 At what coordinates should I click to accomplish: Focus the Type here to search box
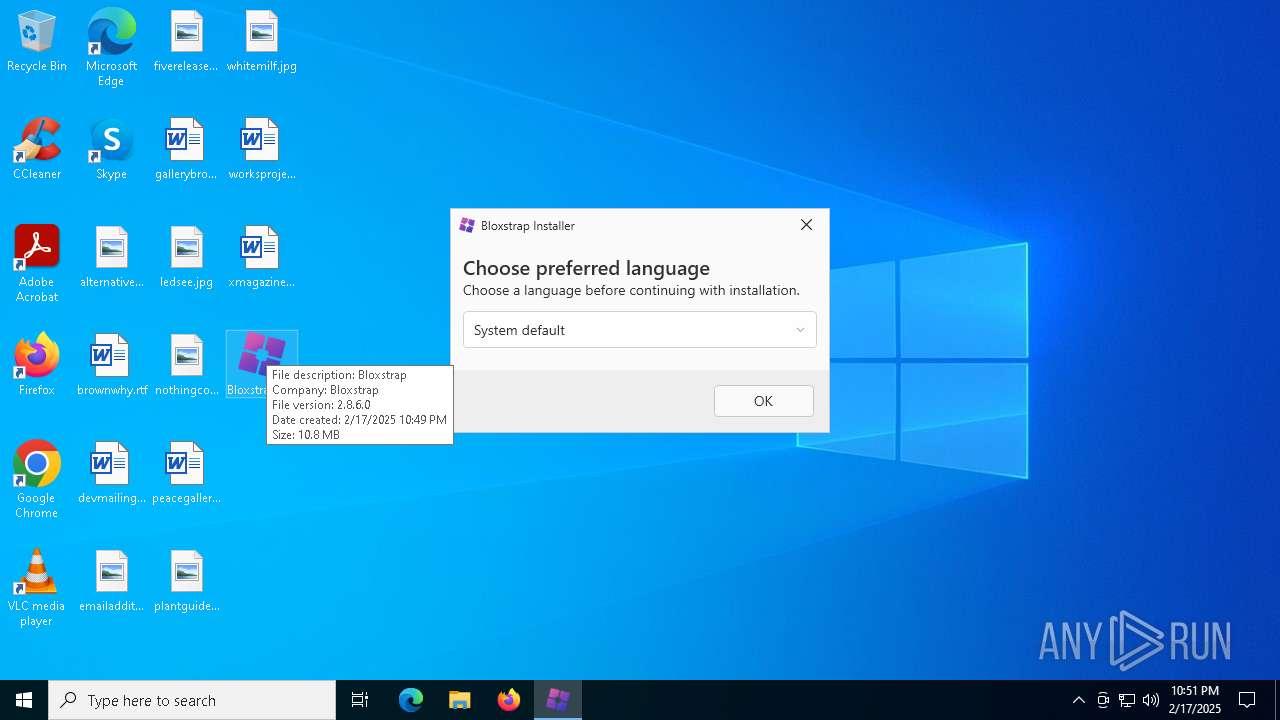pos(192,700)
